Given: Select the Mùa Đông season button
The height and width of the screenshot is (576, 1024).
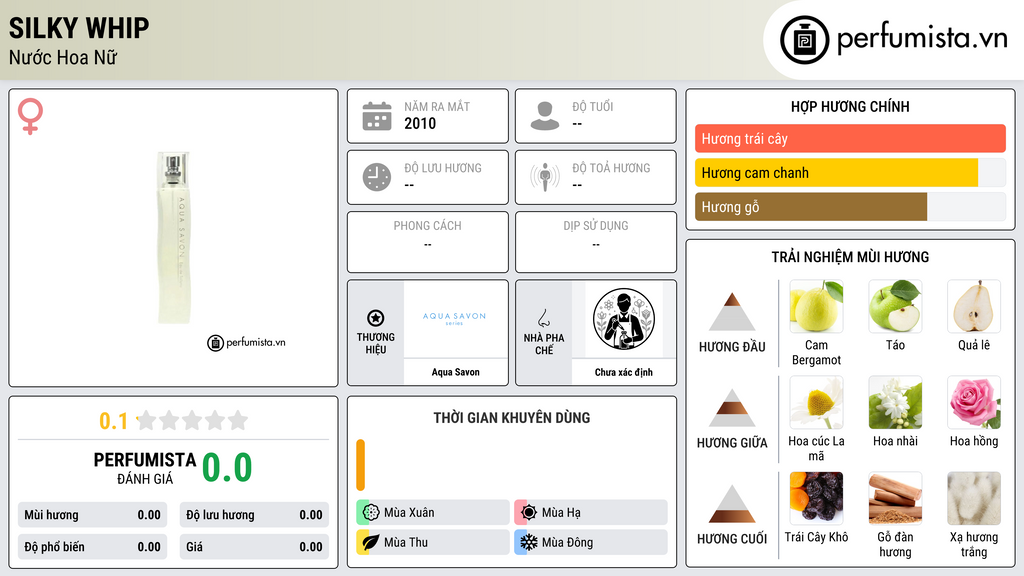Looking at the screenshot, I should click(591, 542).
